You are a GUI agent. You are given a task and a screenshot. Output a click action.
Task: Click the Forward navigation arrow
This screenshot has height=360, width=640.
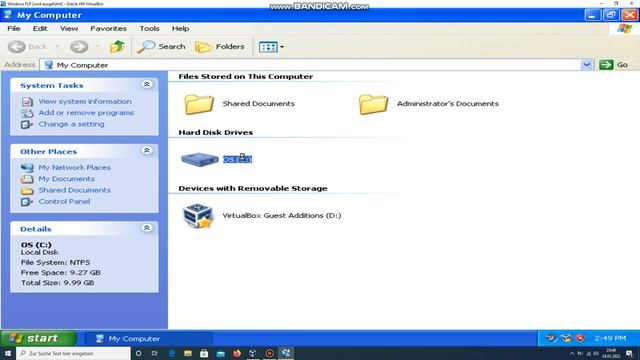[x=79, y=47]
